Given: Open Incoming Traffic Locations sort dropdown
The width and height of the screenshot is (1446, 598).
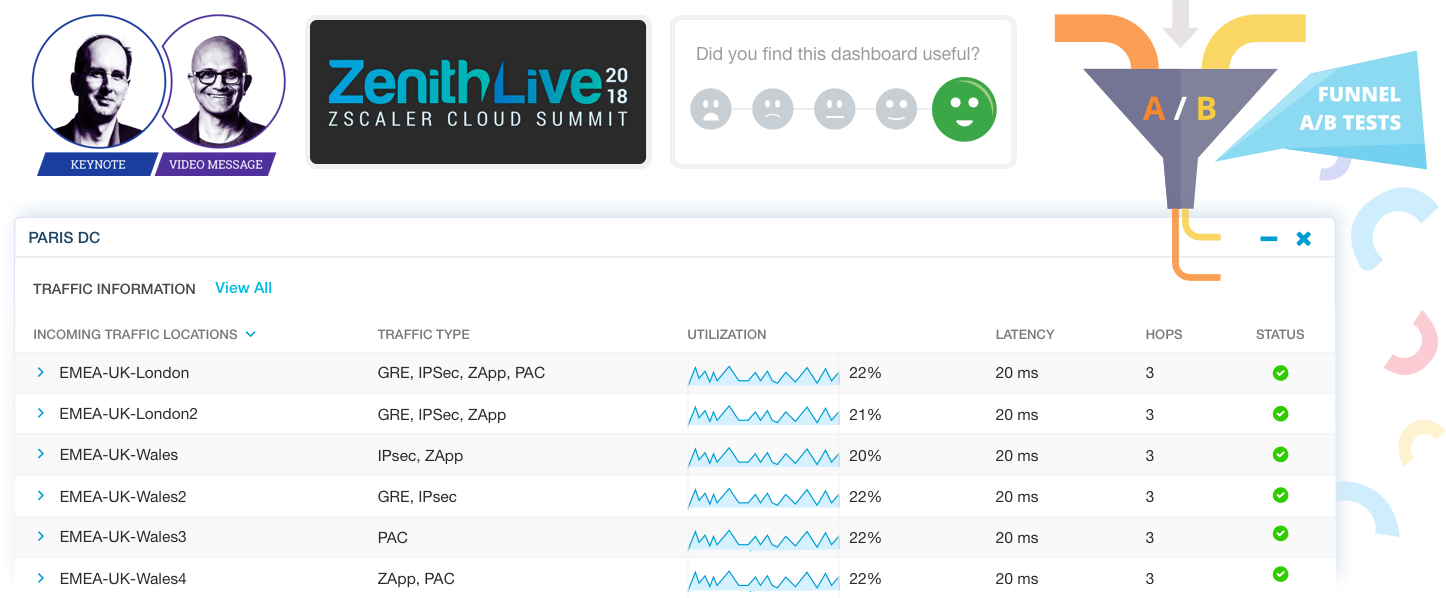Looking at the screenshot, I should pos(251,334).
